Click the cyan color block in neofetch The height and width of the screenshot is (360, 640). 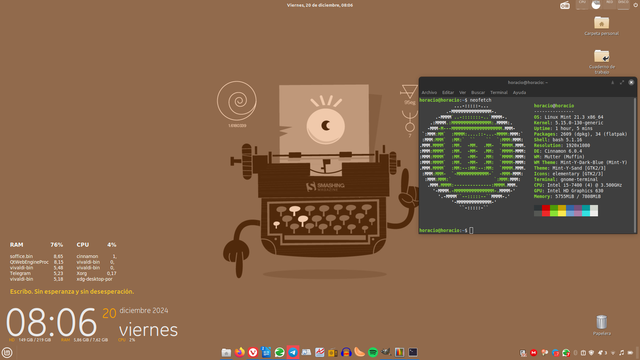click(586, 211)
